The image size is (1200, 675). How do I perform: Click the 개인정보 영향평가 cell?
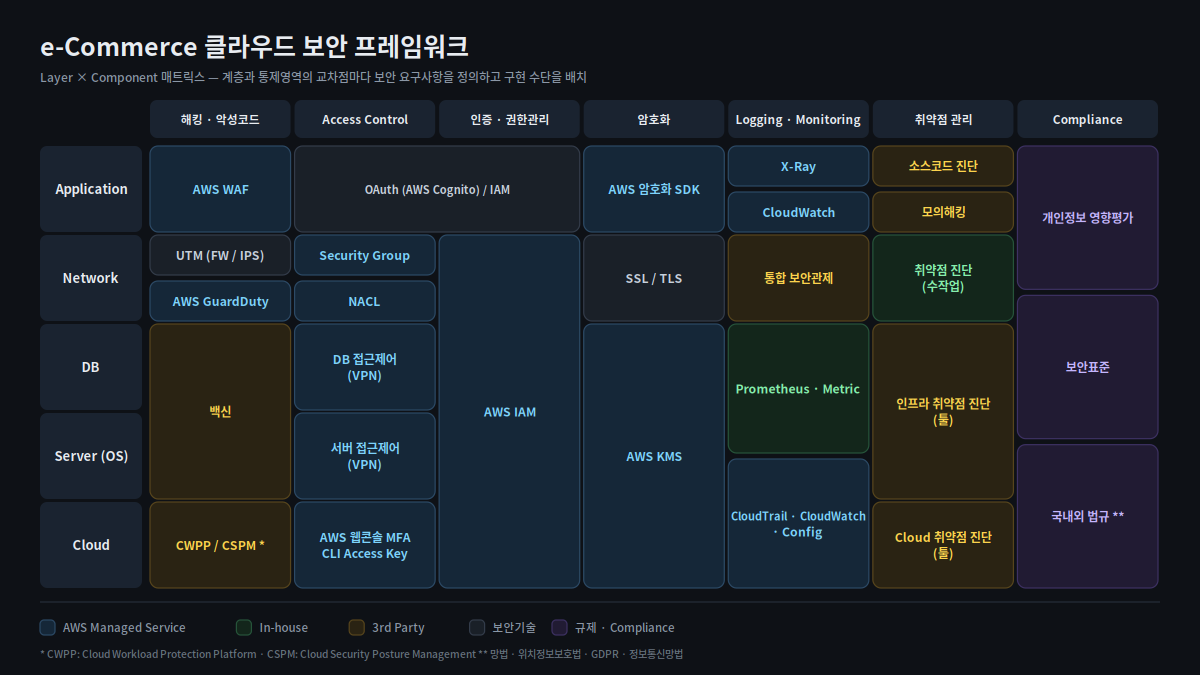tap(1088, 218)
